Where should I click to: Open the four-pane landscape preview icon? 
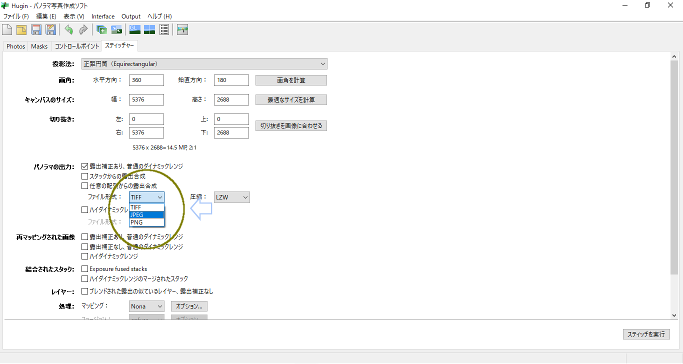pyautogui.click(x=149, y=30)
